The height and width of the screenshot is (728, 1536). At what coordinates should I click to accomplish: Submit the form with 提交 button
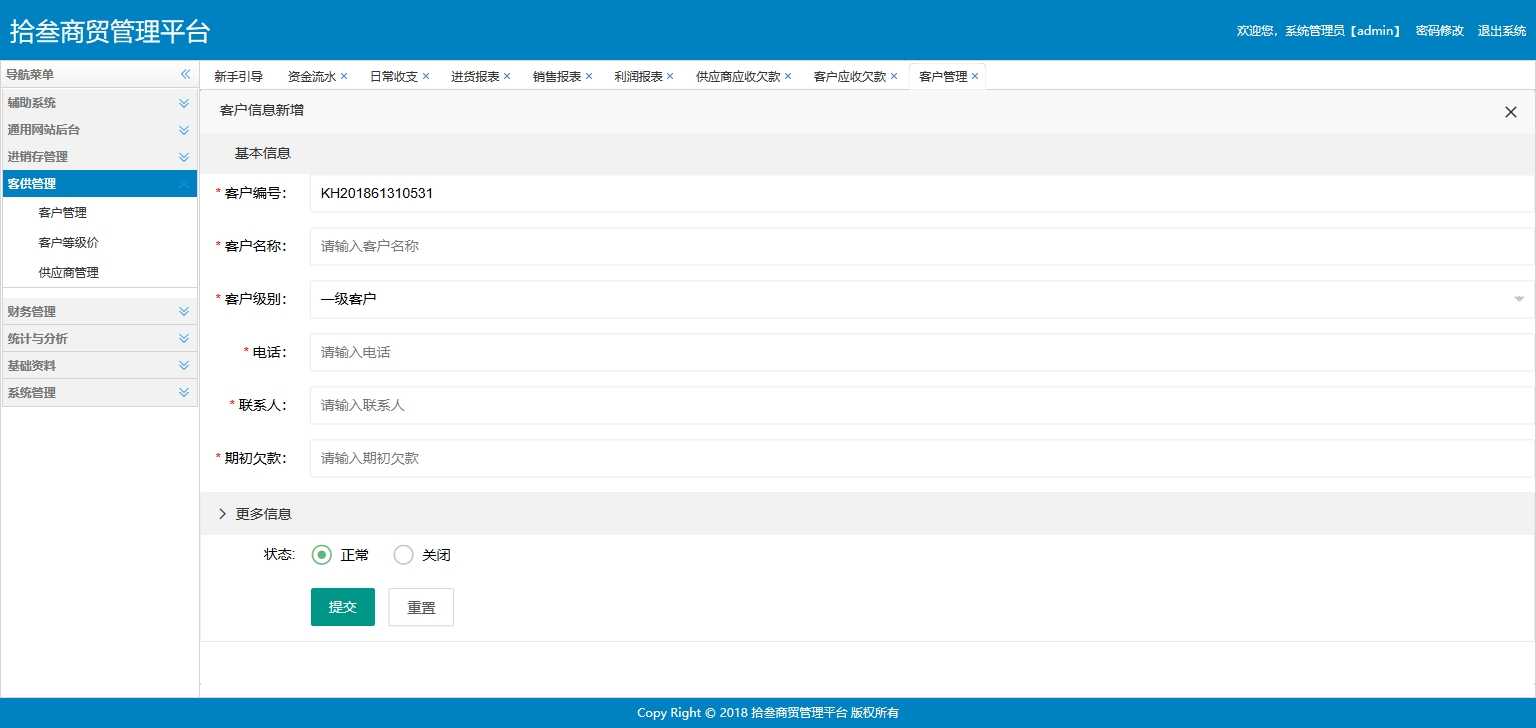(343, 607)
